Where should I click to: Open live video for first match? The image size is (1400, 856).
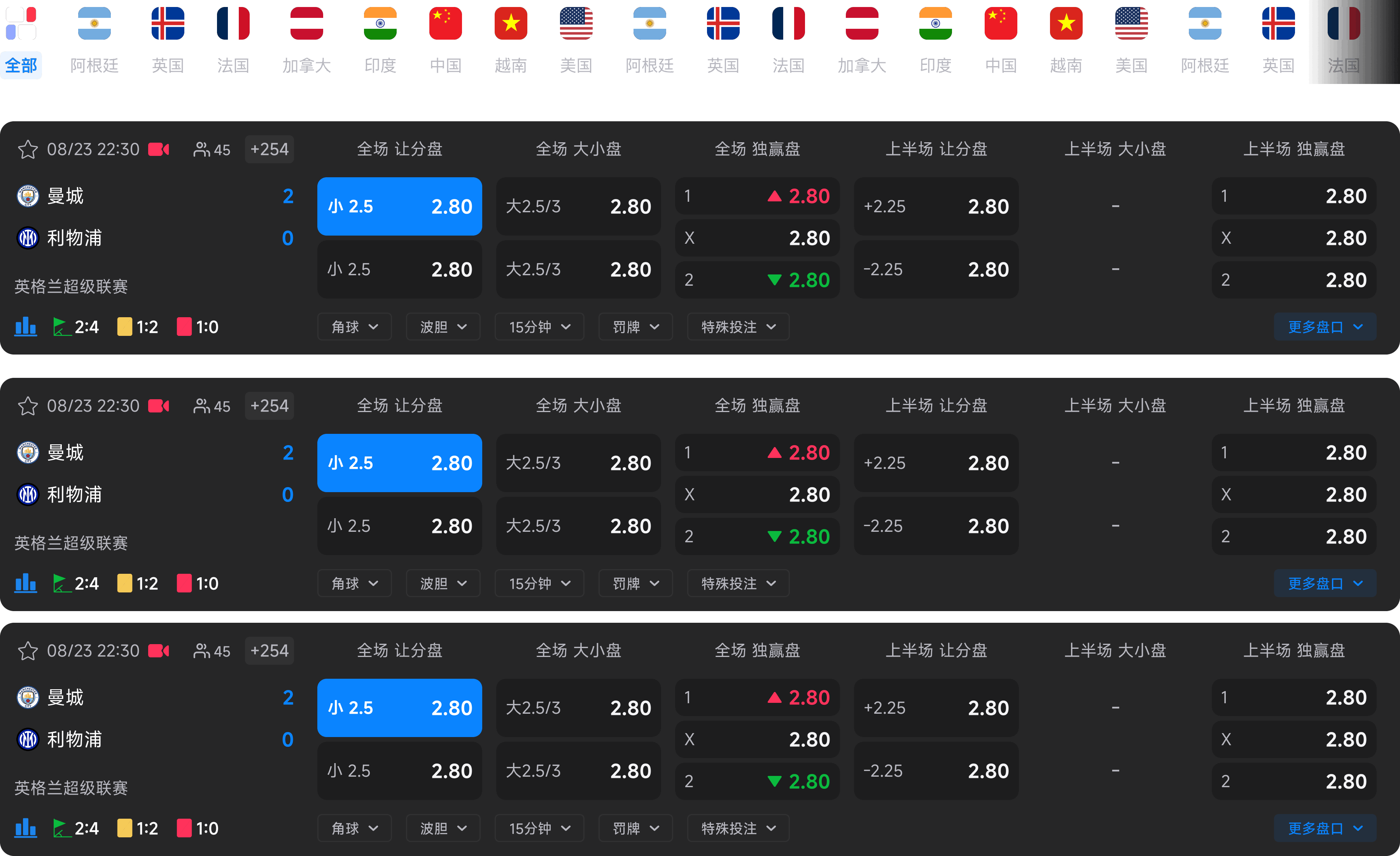pyautogui.click(x=159, y=149)
